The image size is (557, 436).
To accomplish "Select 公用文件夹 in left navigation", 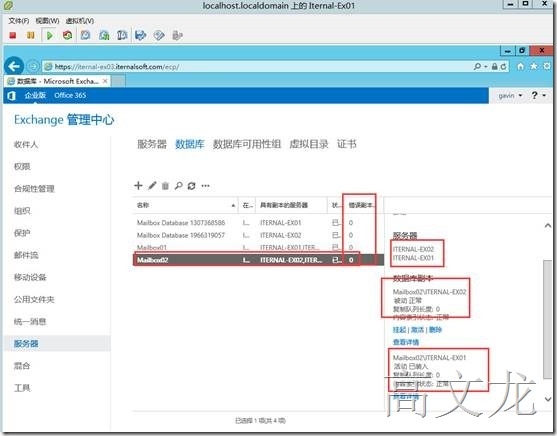I will pyautogui.click(x=34, y=300).
